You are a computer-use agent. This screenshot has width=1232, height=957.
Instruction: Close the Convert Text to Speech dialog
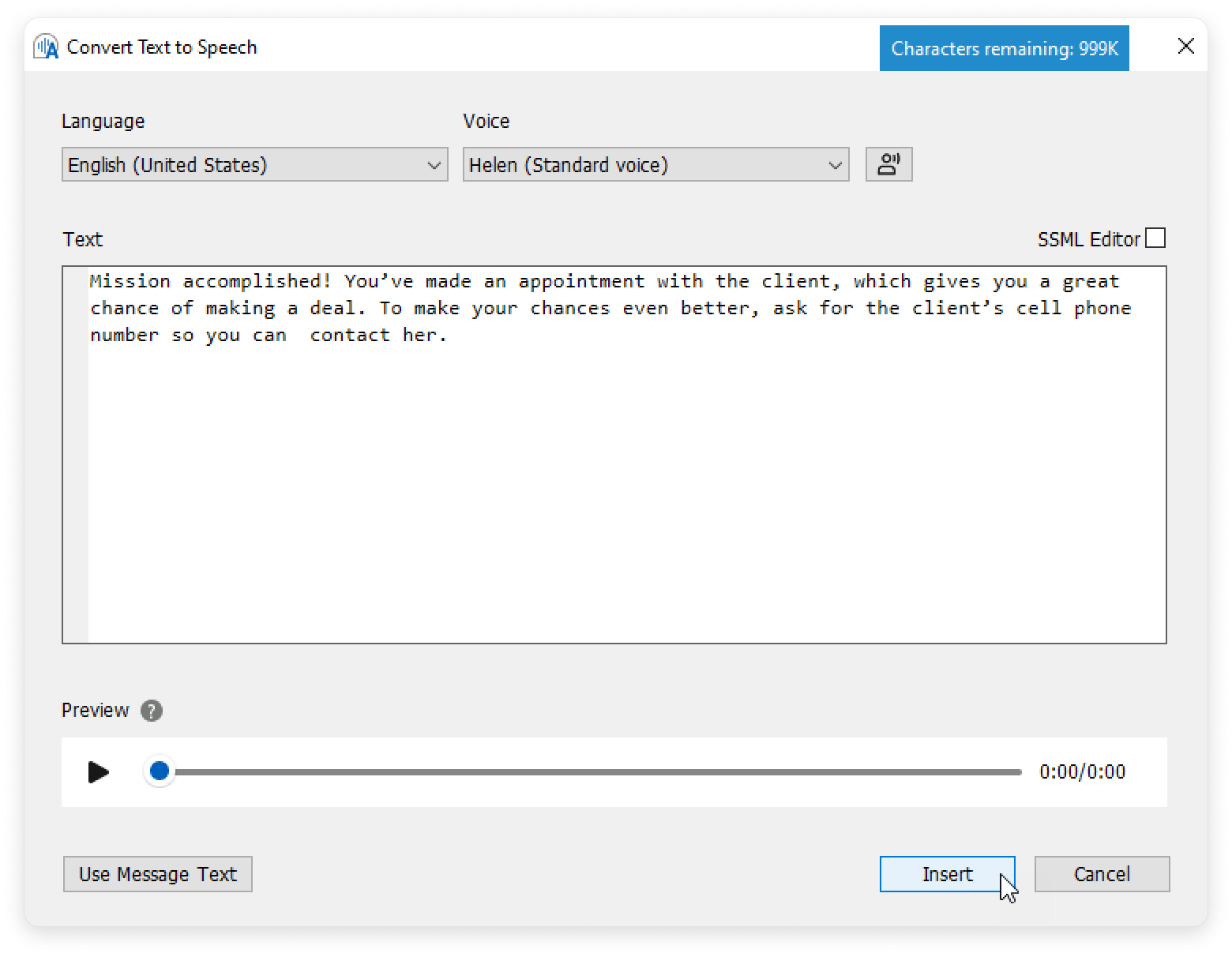pyautogui.click(x=1185, y=47)
